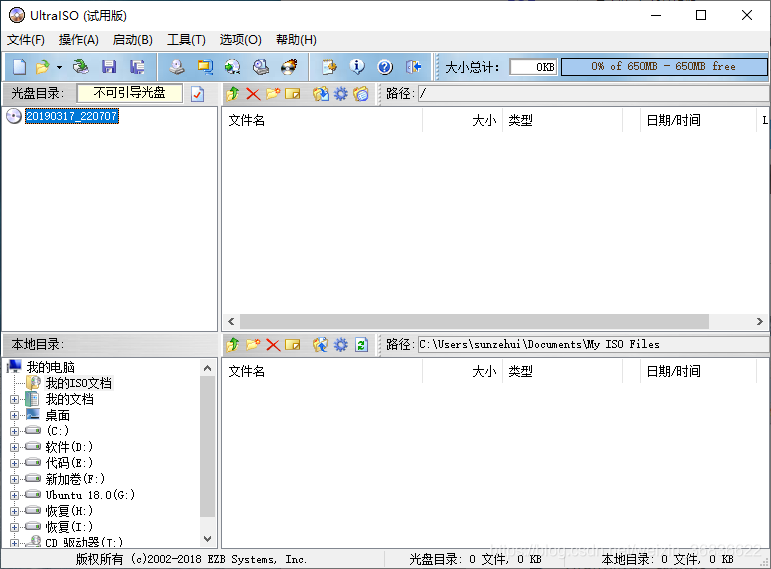Create new folder in disc directory
771x569 pixels.
pyautogui.click(x=273, y=93)
